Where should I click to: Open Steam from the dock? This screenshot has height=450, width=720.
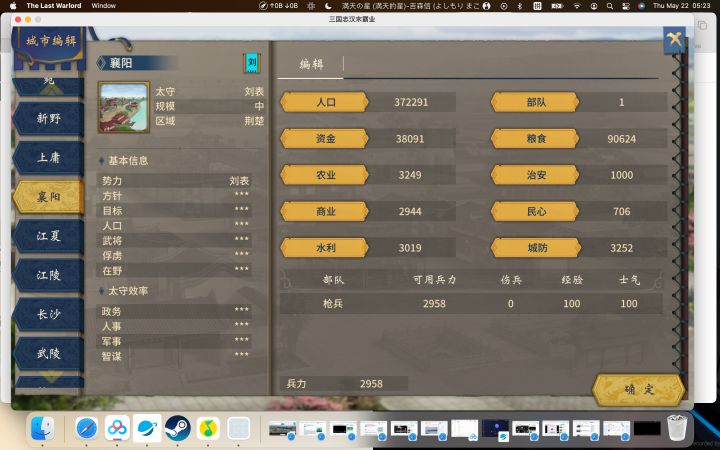pyautogui.click(x=178, y=428)
